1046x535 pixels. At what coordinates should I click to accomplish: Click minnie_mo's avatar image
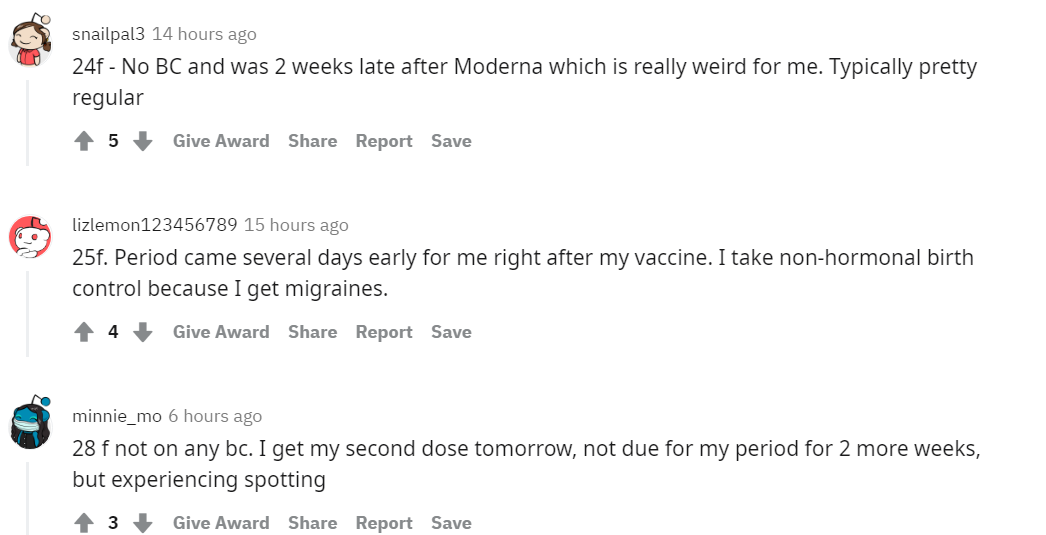tap(29, 423)
